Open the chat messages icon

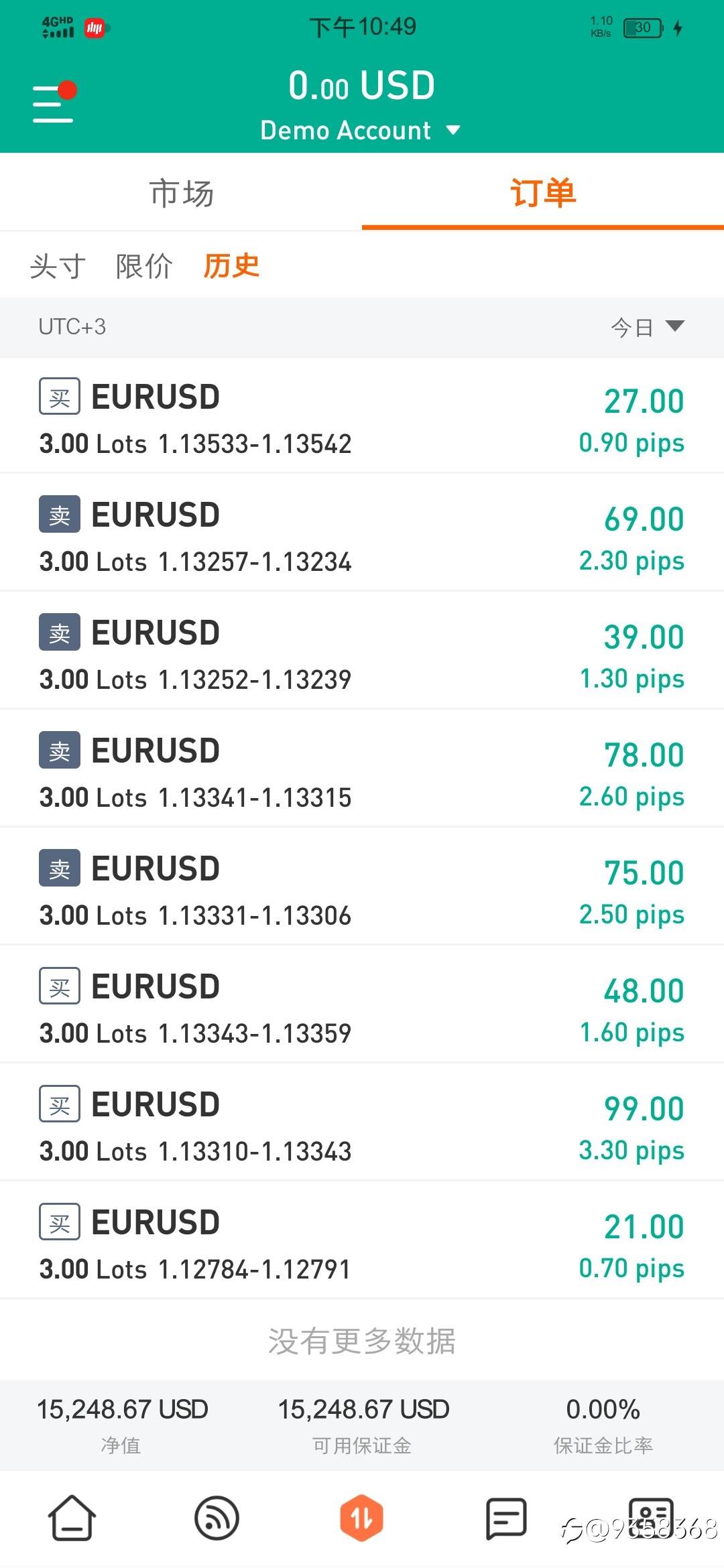pos(505,1518)
